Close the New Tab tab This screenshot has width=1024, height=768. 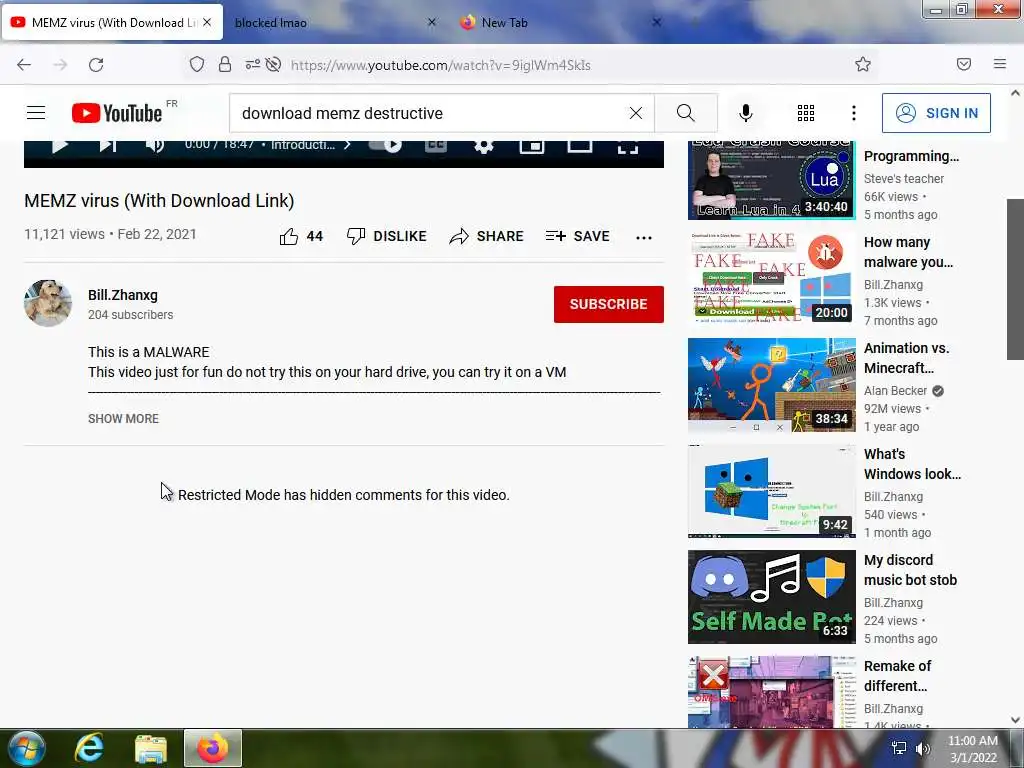coord(657,22)
